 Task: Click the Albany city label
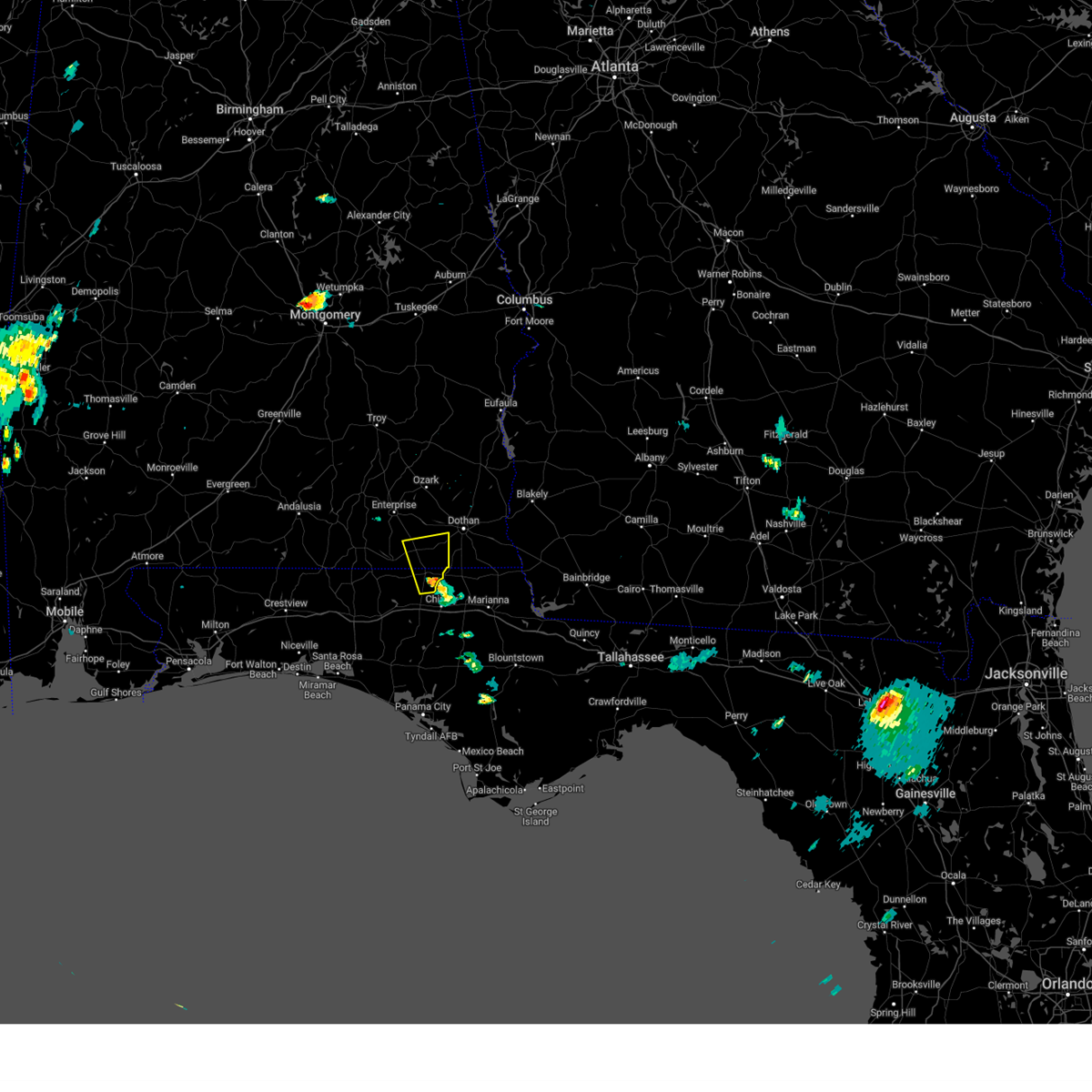click(x=650, y=458)
